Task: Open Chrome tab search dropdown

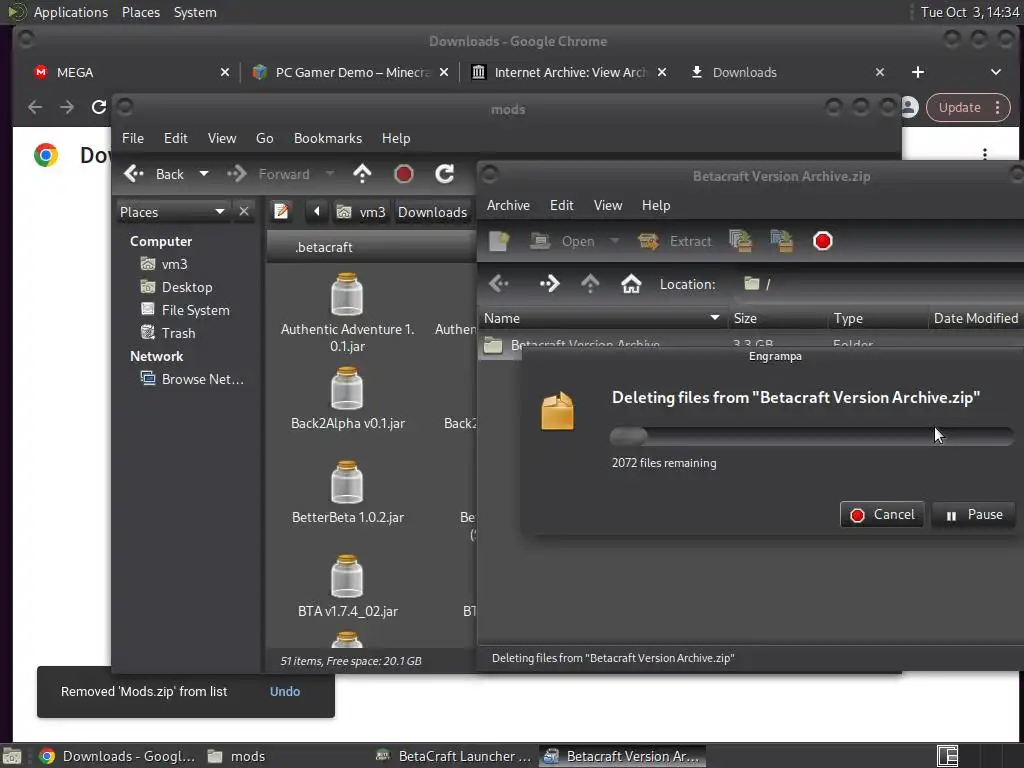Action: [996, 72]
